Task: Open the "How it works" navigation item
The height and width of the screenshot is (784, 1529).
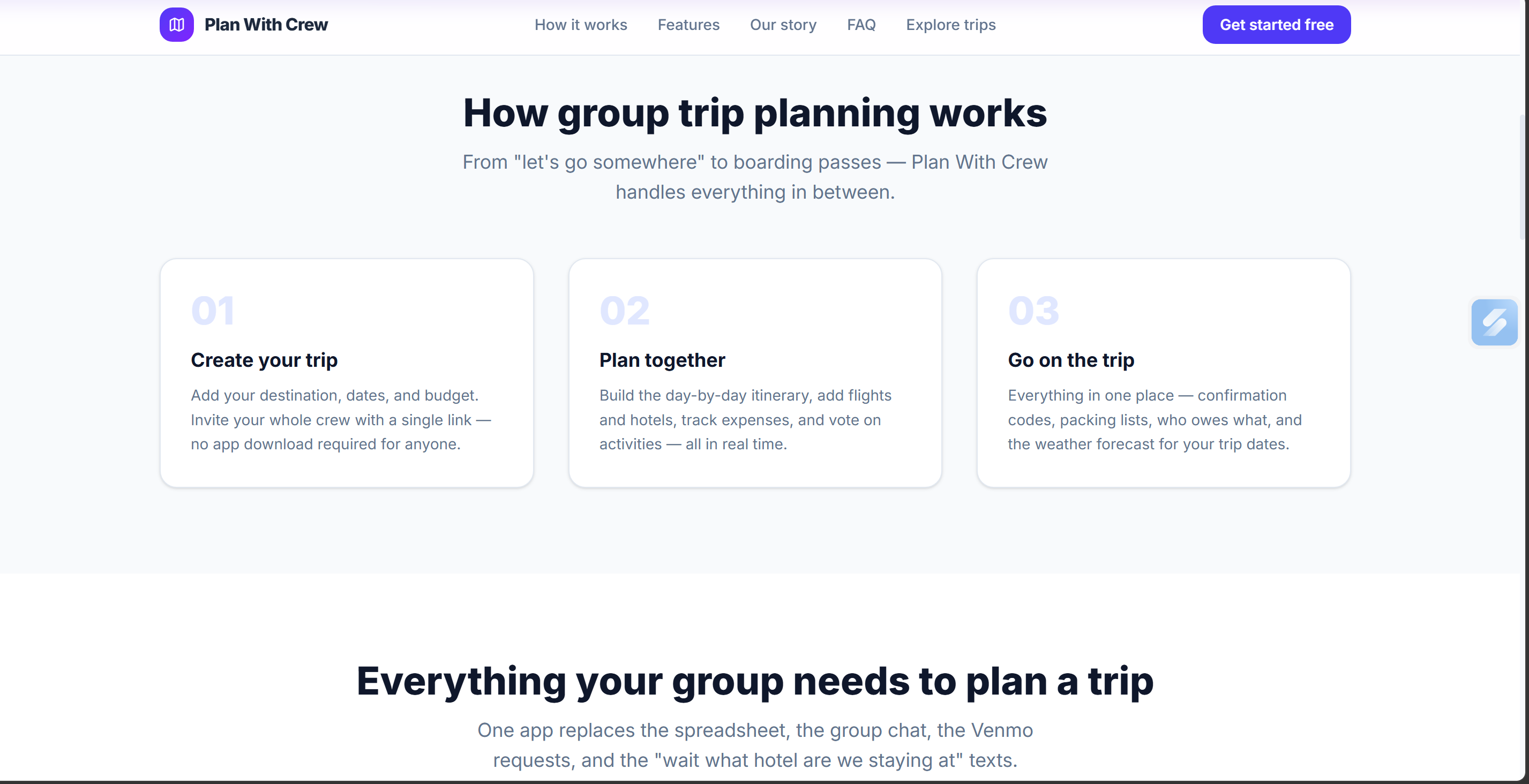Action: point(581,24)
